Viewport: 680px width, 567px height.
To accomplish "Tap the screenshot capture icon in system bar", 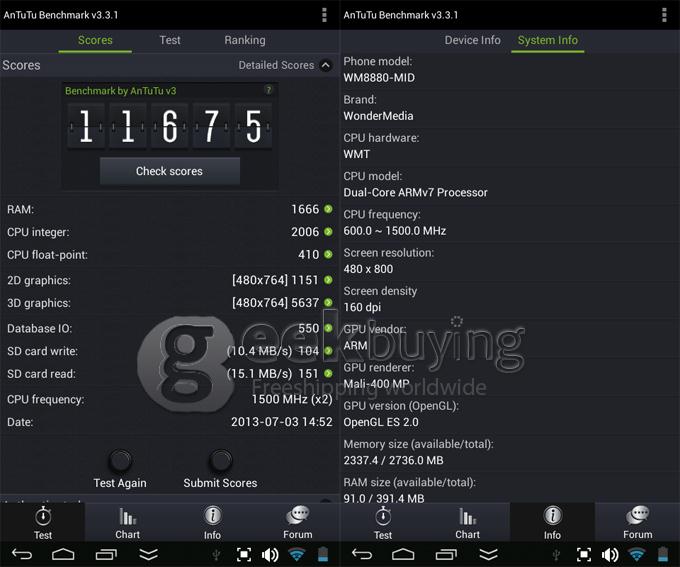I will [x=243, y=554].
